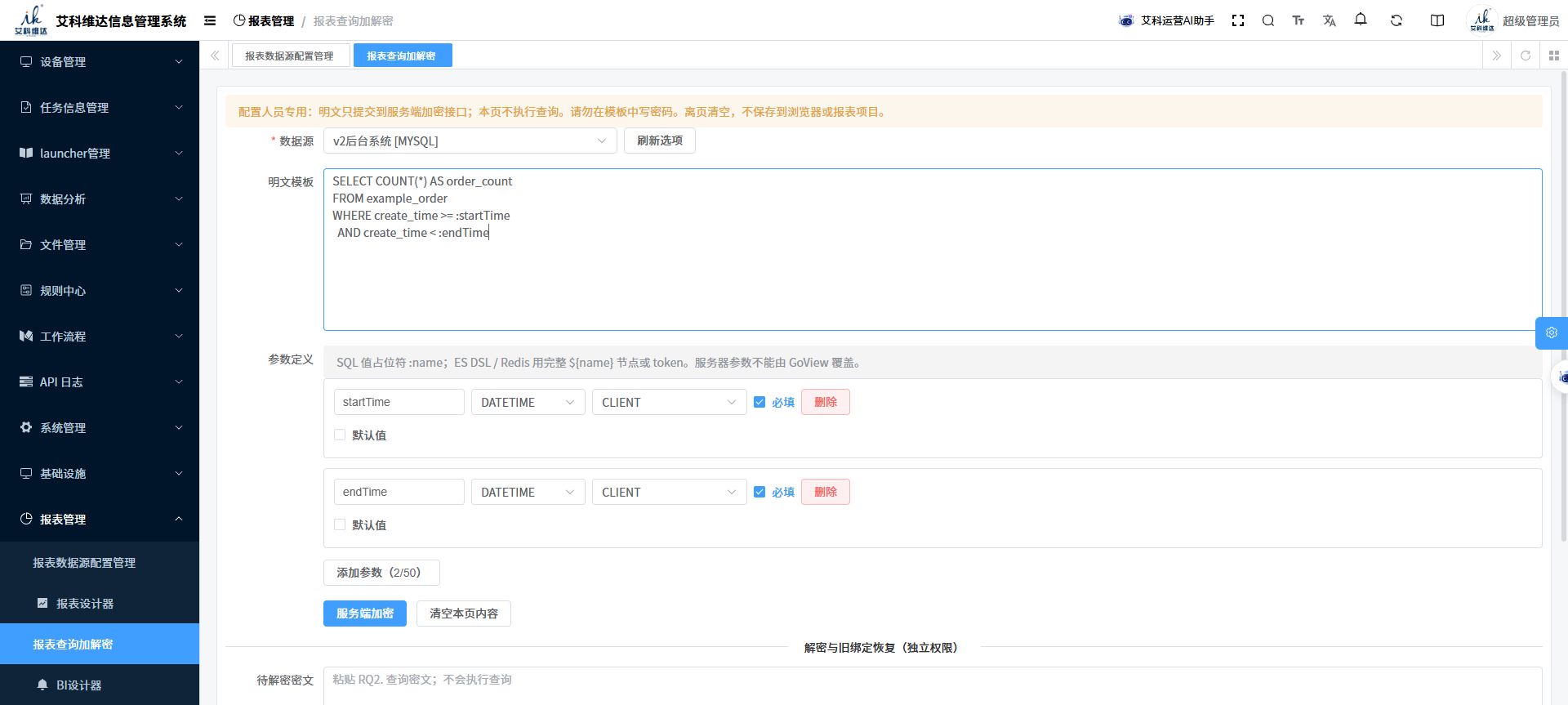Image resolution: width=1568 pixels, height=705 pixels.
Task: Open the DATETIME type dropdown for startTime
Action: click(x=528, y=402)
